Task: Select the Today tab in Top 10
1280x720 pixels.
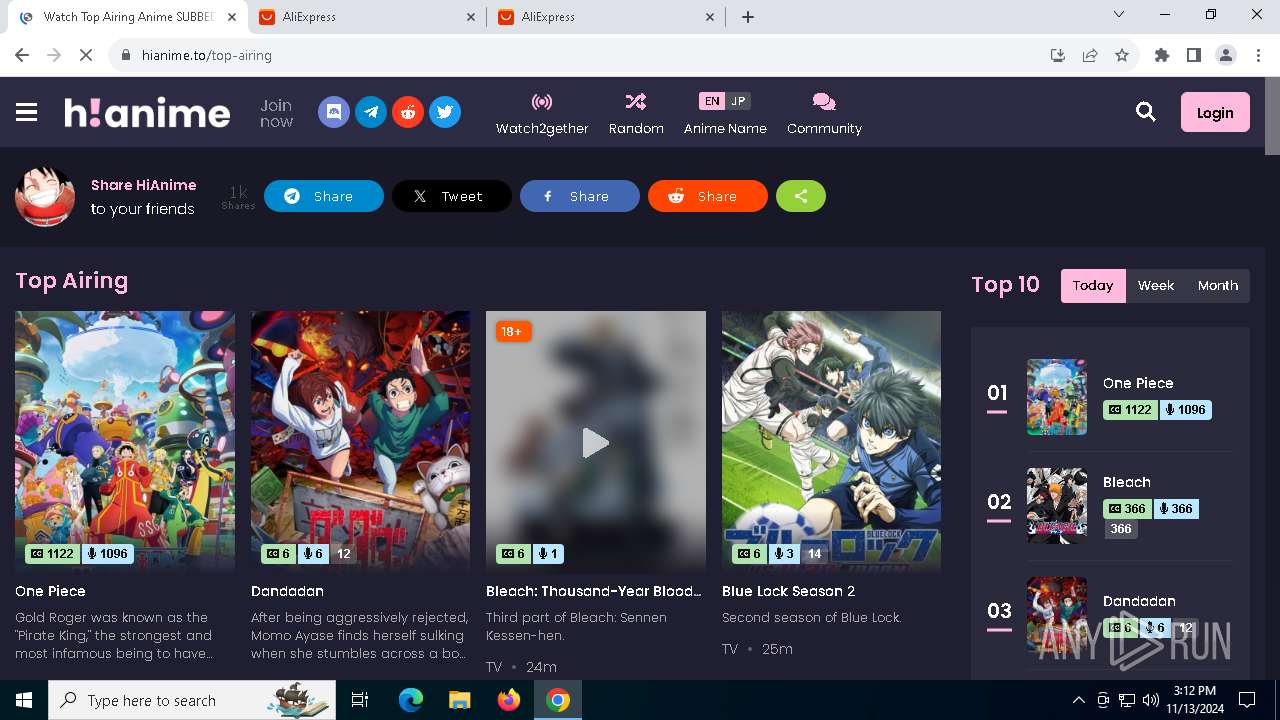Action: (1093, 285)
